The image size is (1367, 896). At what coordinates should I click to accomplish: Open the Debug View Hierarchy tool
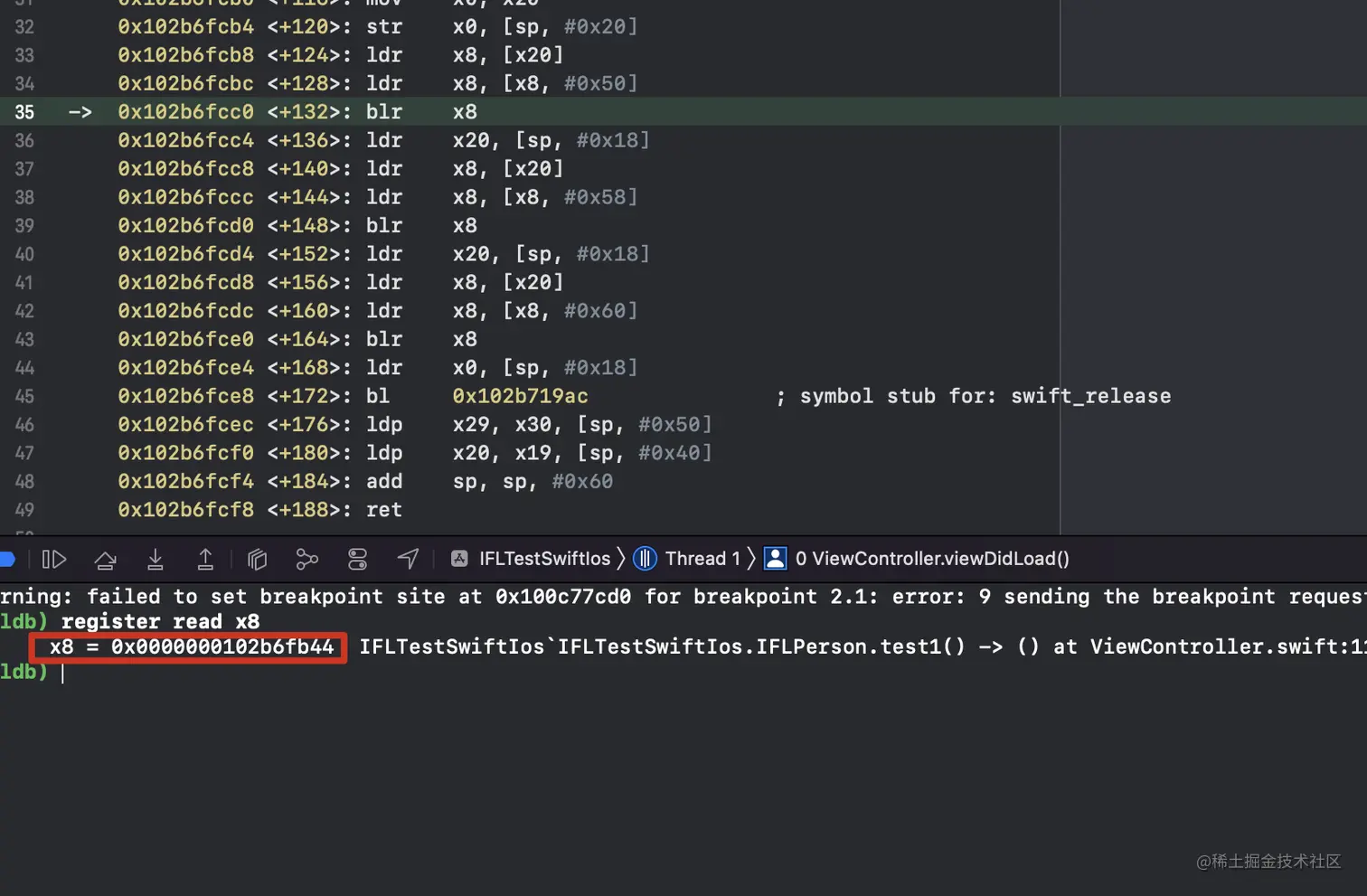point(258,560)
